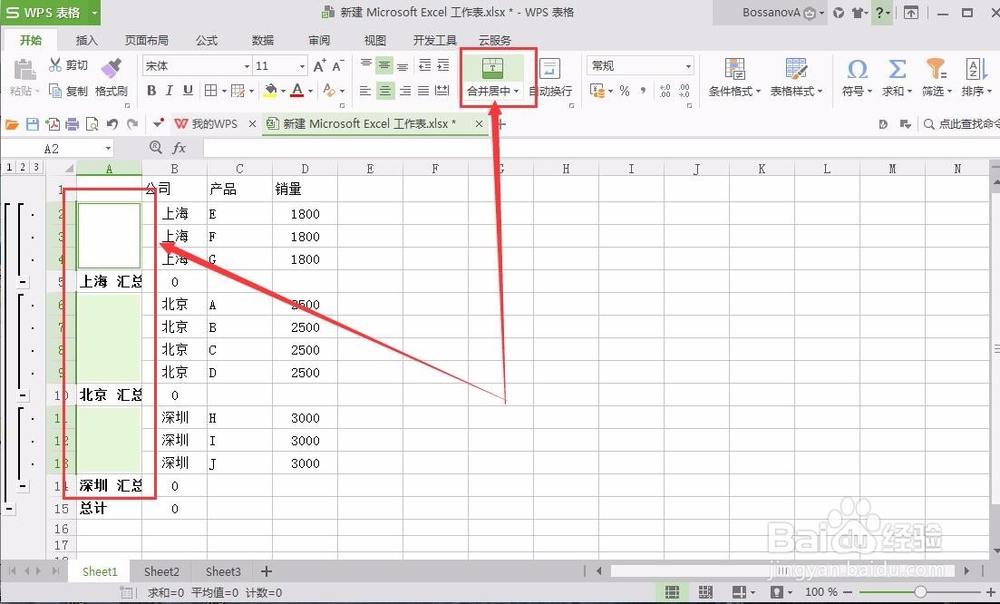This screenshot has height=604, width=1000.
Task: Collapse the 北京 汇总 group
Action: tap(22, 395)
